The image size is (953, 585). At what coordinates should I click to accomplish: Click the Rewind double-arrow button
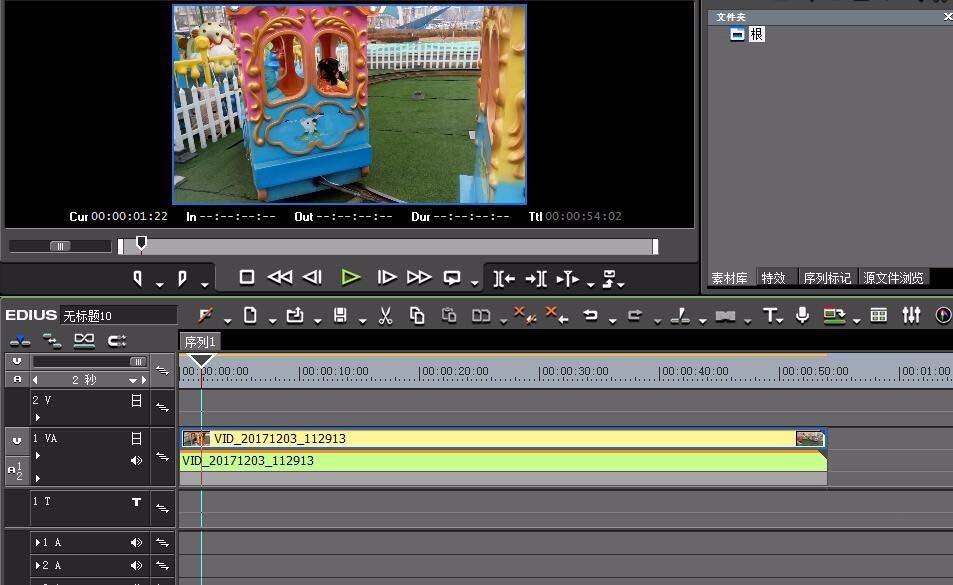pos(280,277)
